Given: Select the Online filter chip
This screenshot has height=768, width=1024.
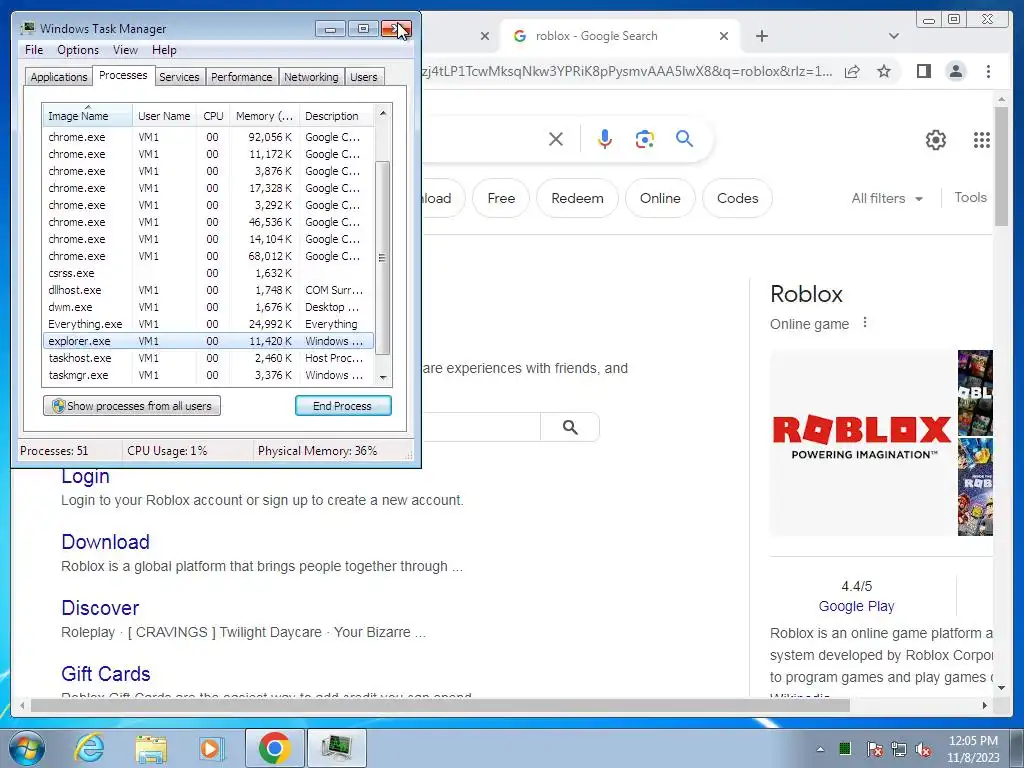Looking at the screenshot, I should pyautogui.click(x=660, y=198).
